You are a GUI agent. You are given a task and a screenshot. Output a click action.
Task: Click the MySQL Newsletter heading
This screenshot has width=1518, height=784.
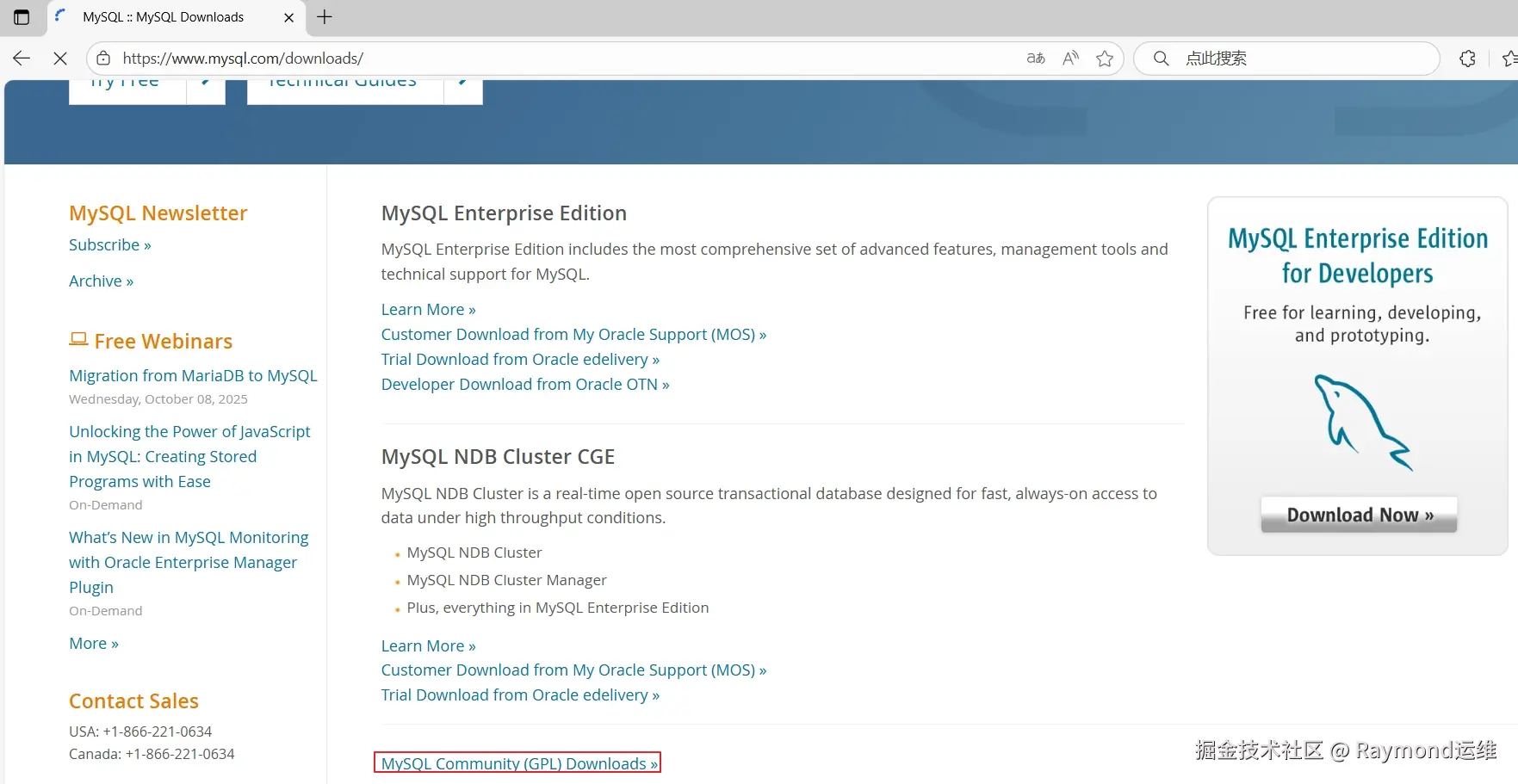pos(158,213)
